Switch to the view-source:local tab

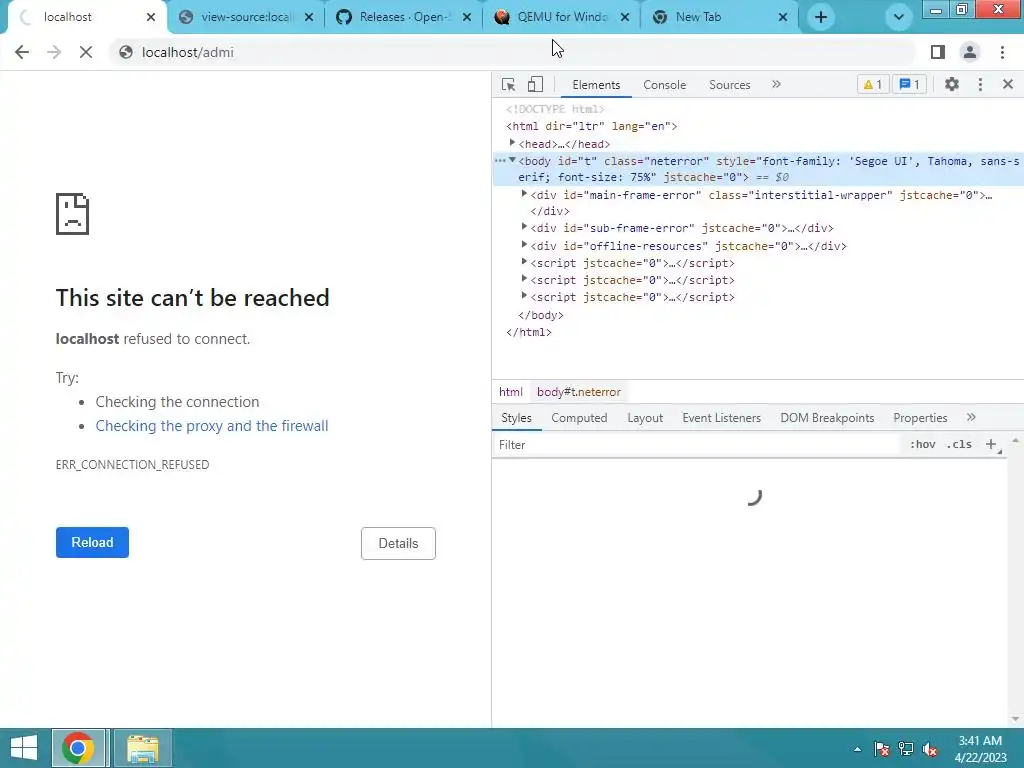point(246,17)
